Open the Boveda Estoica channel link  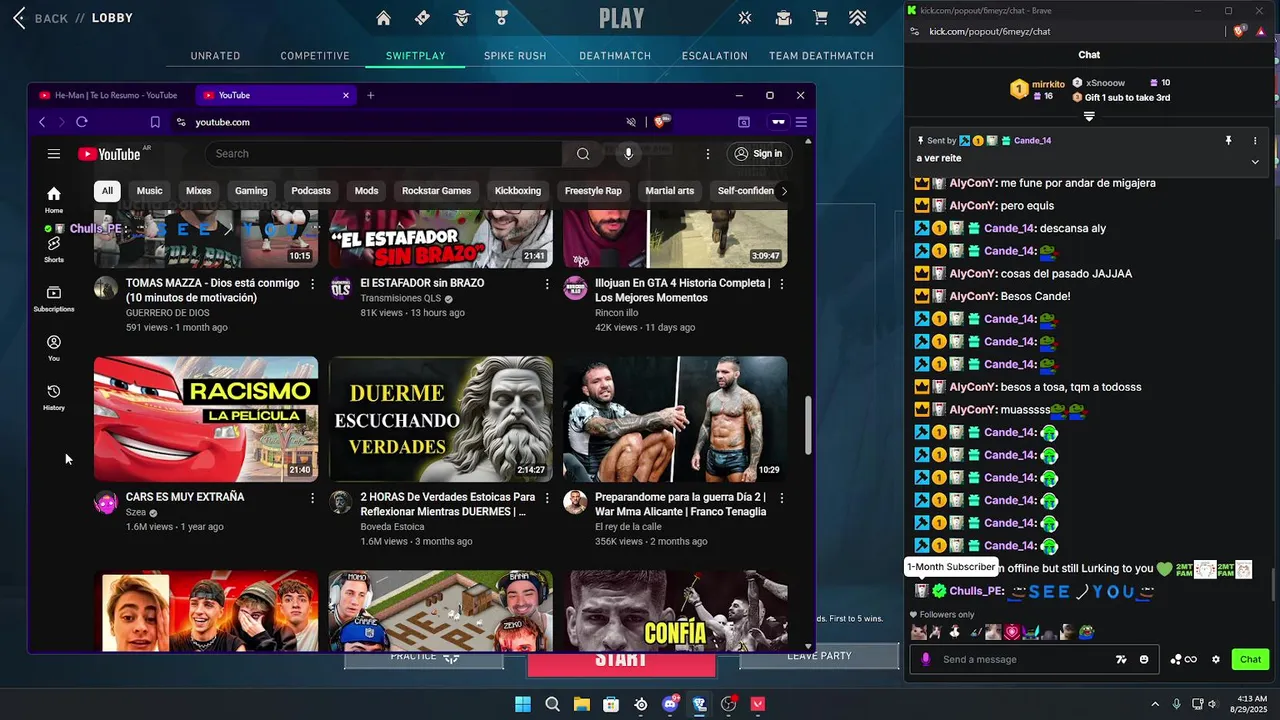[x=392, y=526]
